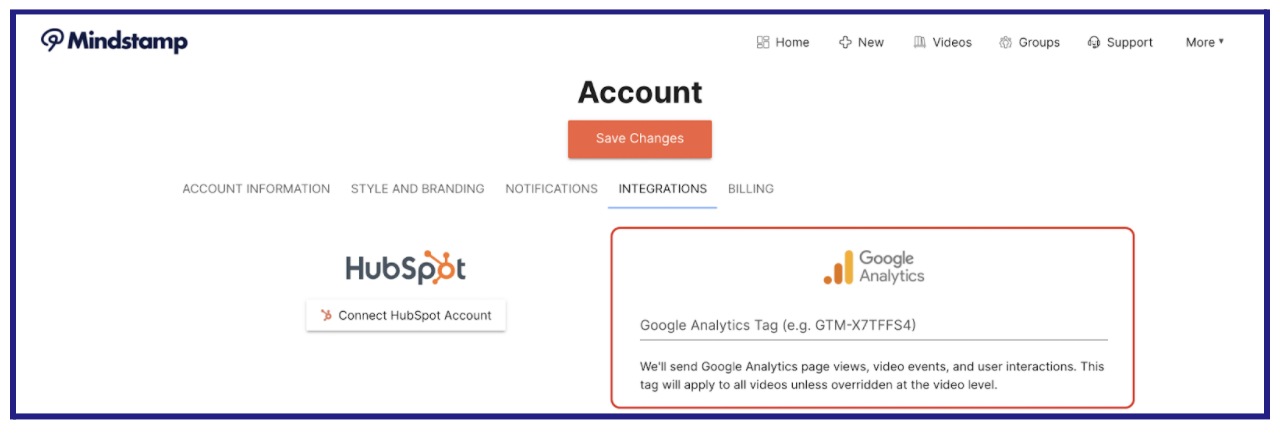Open the Notifications tab
Screen dimensions: 1280x432
click(551, 188)
